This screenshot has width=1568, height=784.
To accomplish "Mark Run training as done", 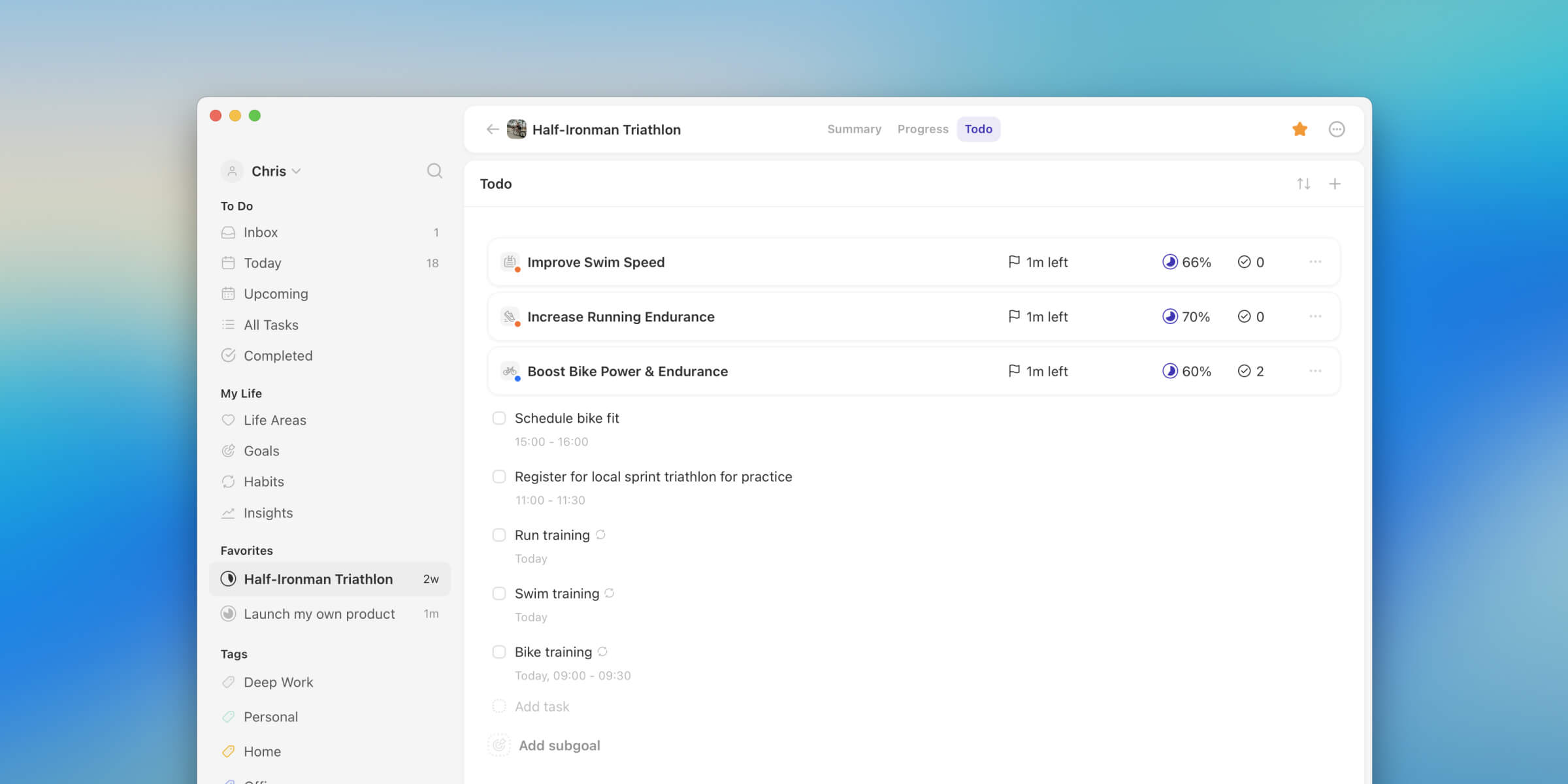I will click(499, 535).
